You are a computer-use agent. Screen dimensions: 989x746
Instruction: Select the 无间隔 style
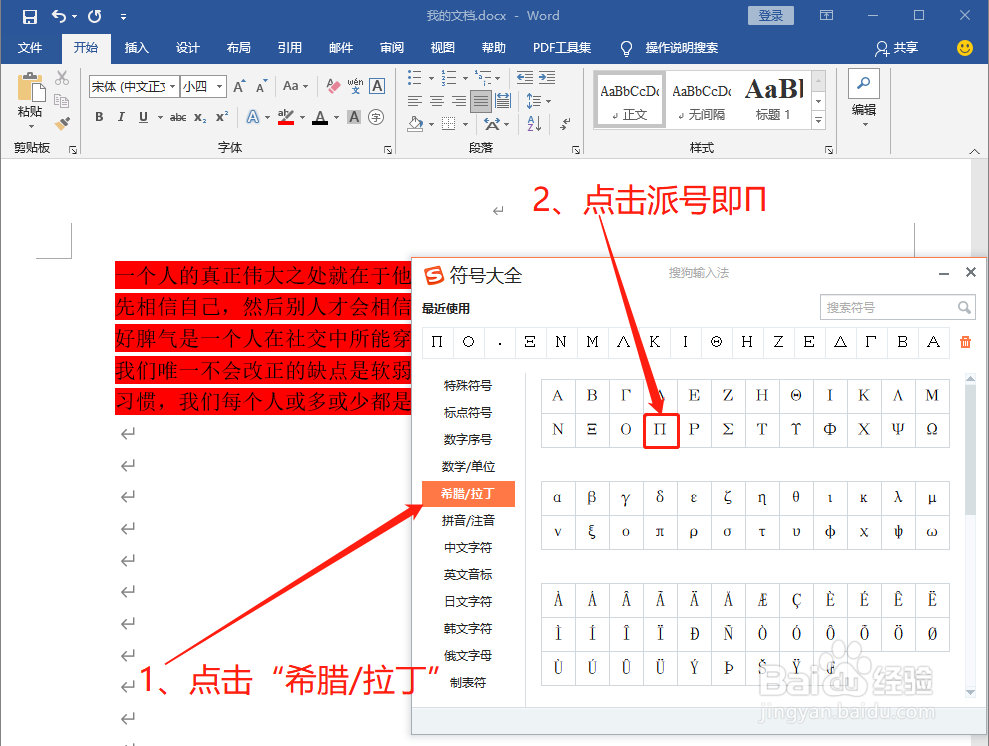701,101
